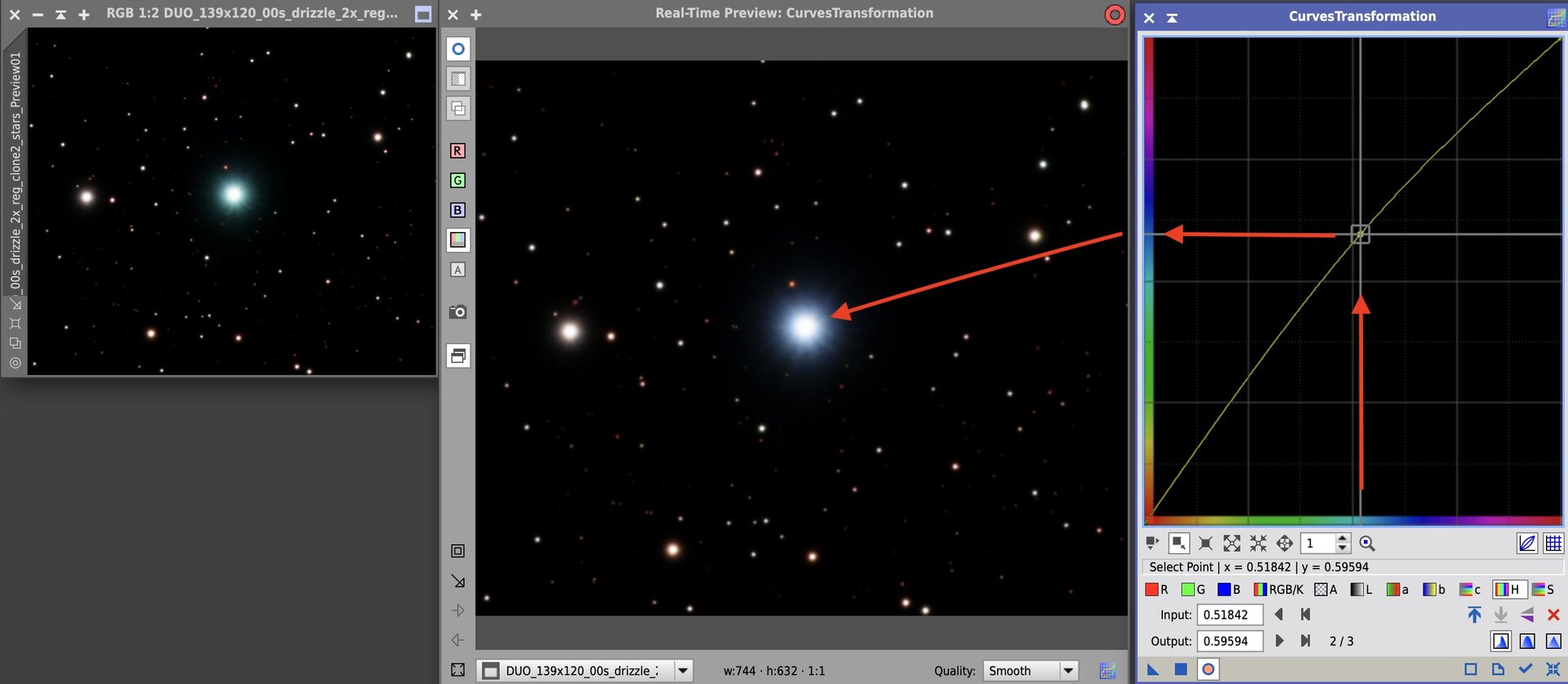Reset CurvesTransformation with blue arrows icon
Image resolution: width=1568 pixels, height=684 pixels.
click(x=1552, y=669)
